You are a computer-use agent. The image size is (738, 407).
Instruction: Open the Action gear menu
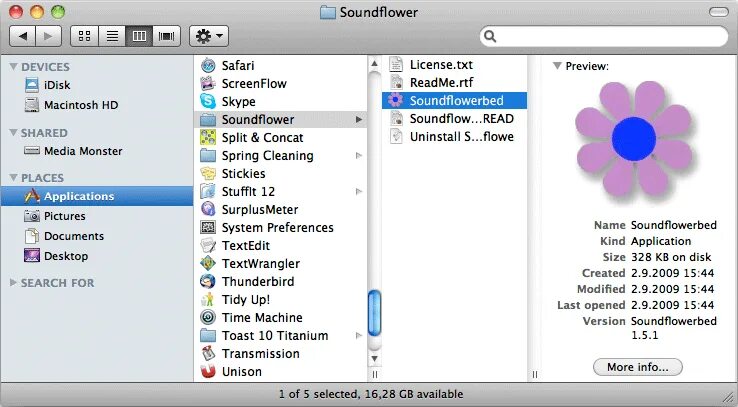[x=209, y=36]
